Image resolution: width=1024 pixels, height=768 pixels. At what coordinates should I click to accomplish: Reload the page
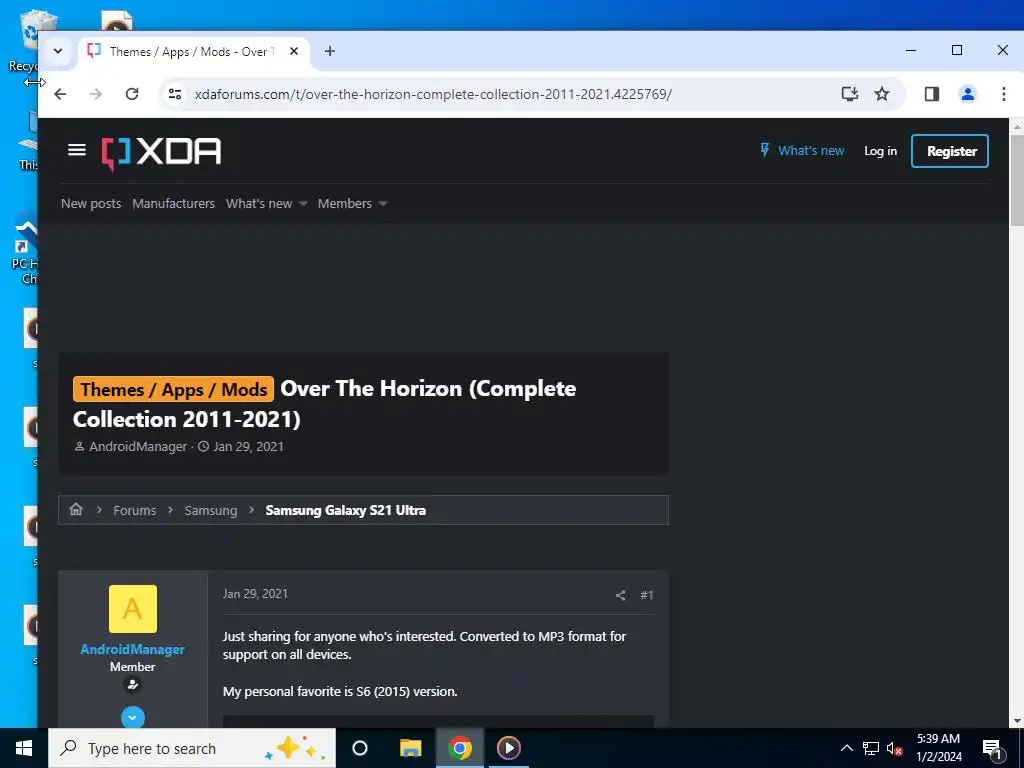point(132,94)
